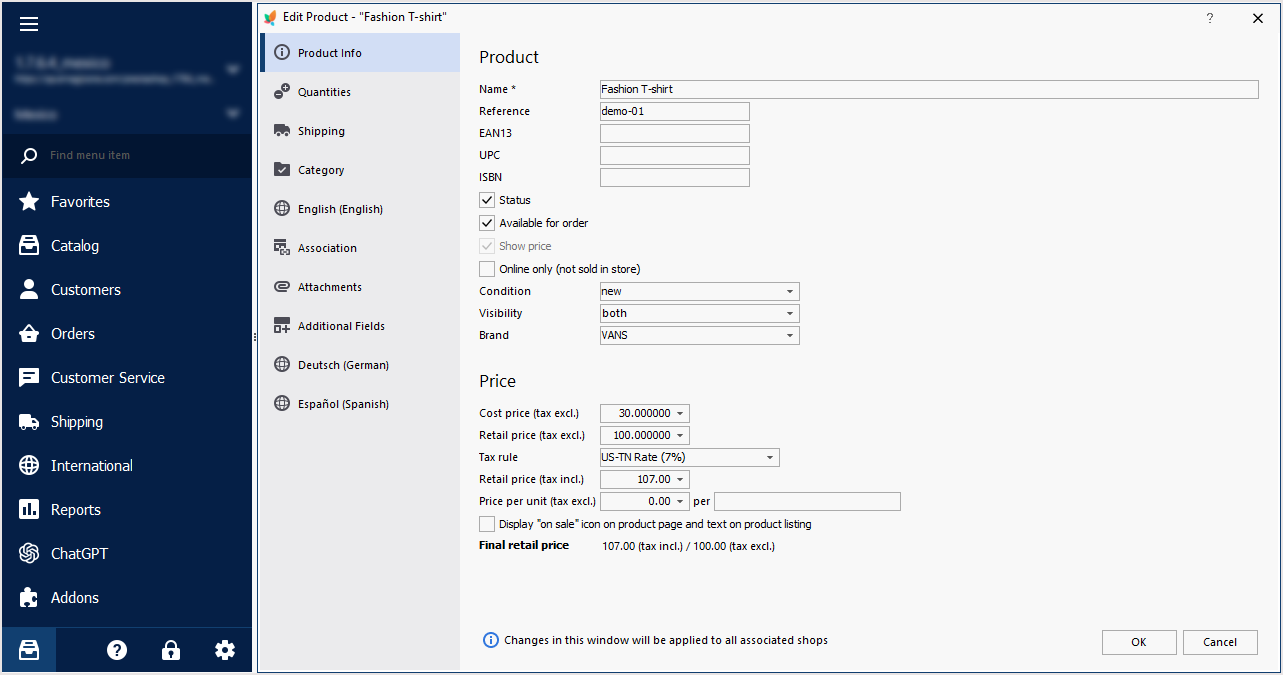Click the ChatGPT sidebar icon
The image size is (1283, 675).
(x=29, y=553)
